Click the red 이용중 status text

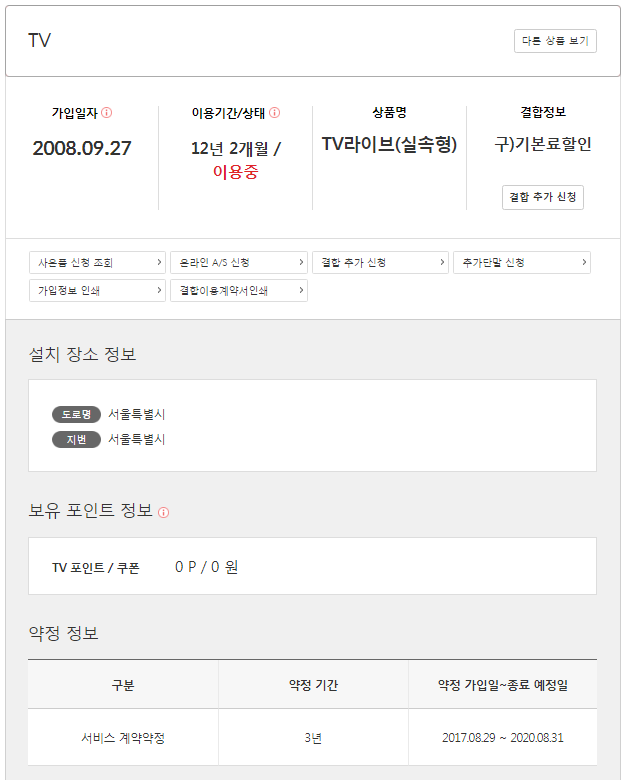tap(235, 171)
